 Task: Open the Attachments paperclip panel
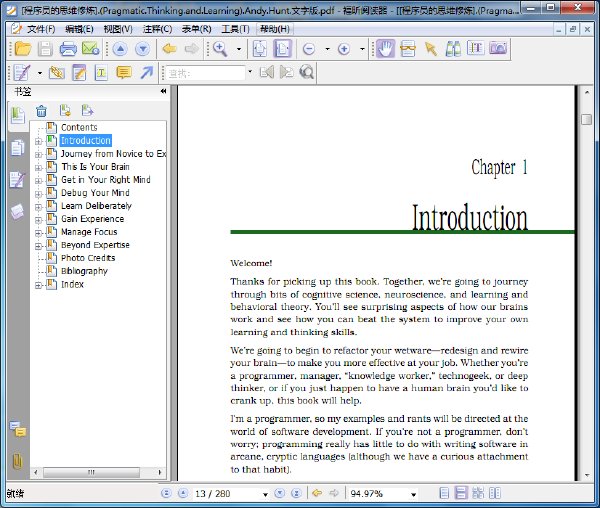point(17,461)
